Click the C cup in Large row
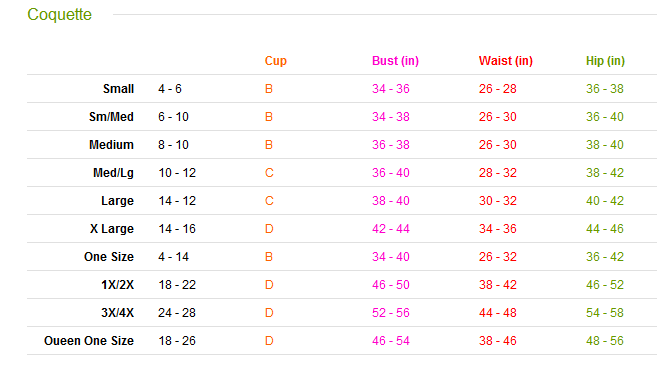This screenshot has width=657, height=375. (x=269, y=201)
